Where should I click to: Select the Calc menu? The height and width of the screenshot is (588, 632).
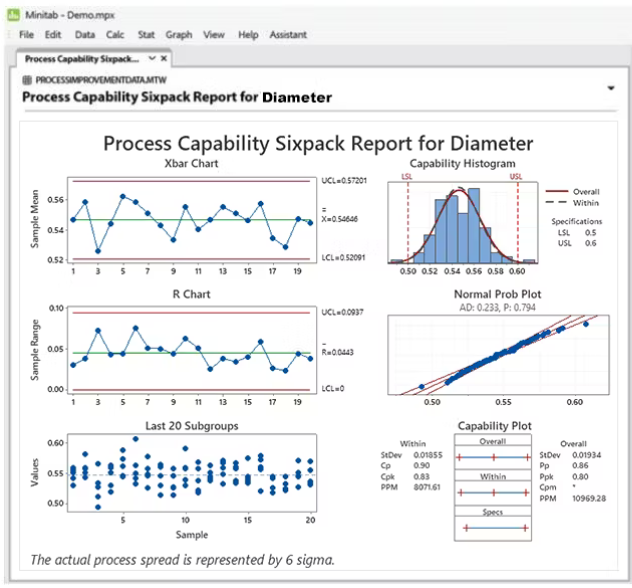point(116,35)
